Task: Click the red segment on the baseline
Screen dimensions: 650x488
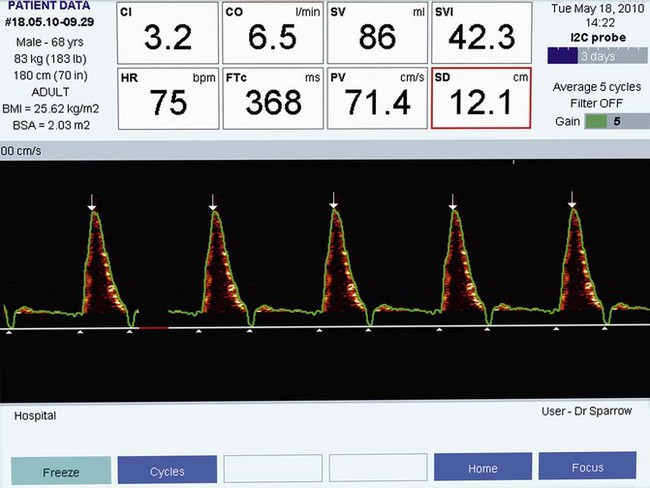Action: pos(153,327)
